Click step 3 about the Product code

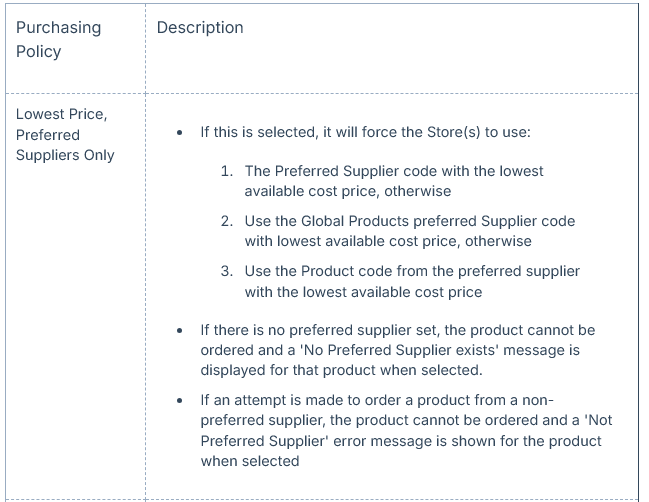[x=411, y=281]
